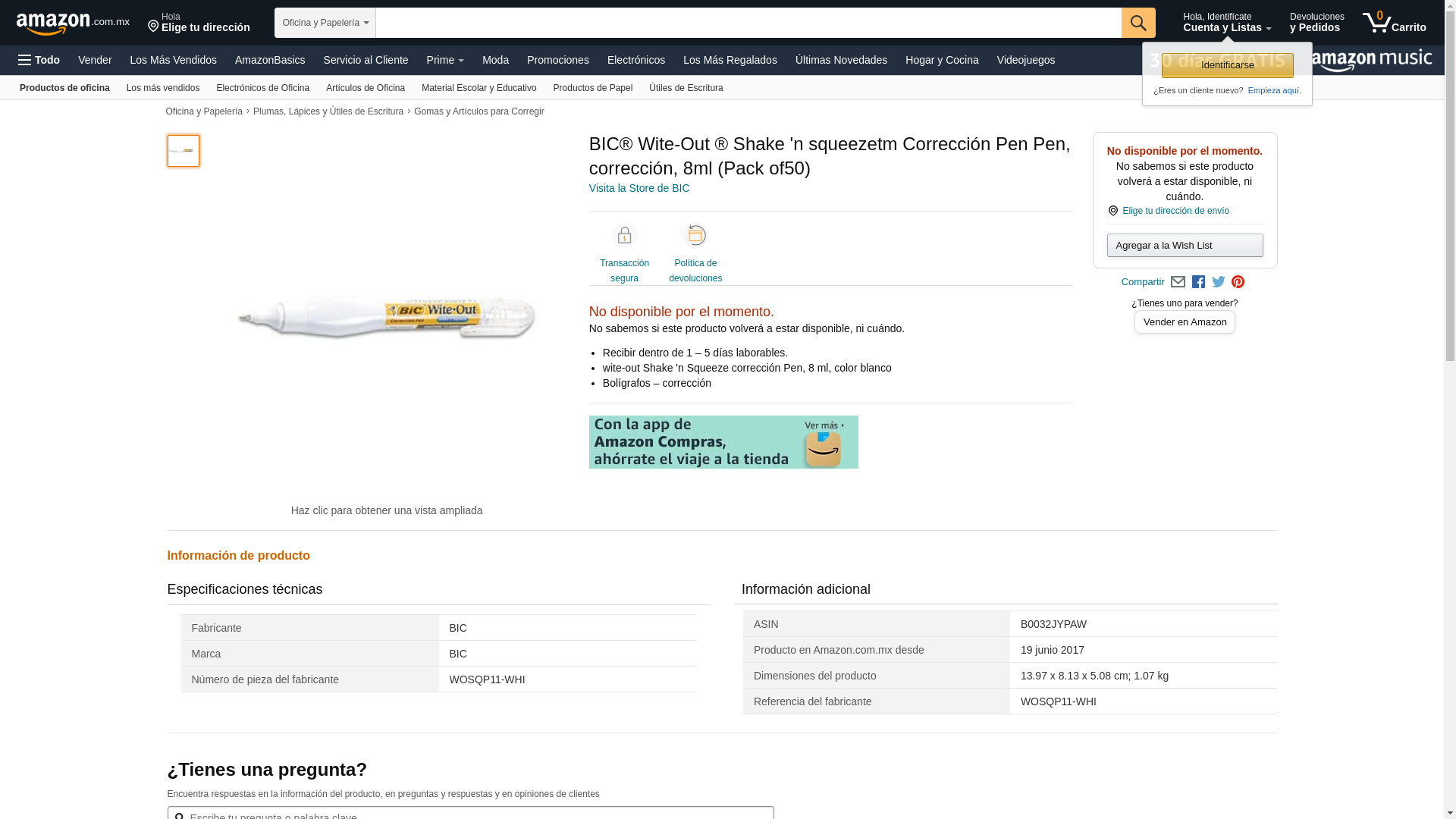The width and height of the screenshot is (1456, 819).
Task: Open the Promociones menu item
Action: point(557,60)
